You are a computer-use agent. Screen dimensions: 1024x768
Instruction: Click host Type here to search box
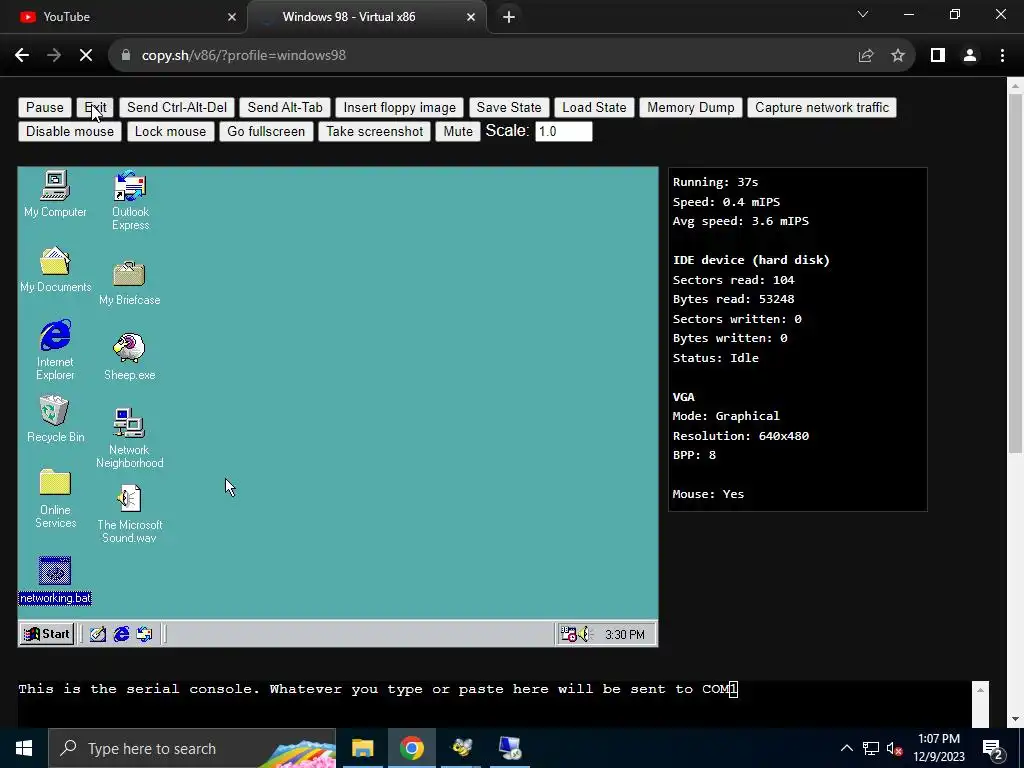[192, 748]
